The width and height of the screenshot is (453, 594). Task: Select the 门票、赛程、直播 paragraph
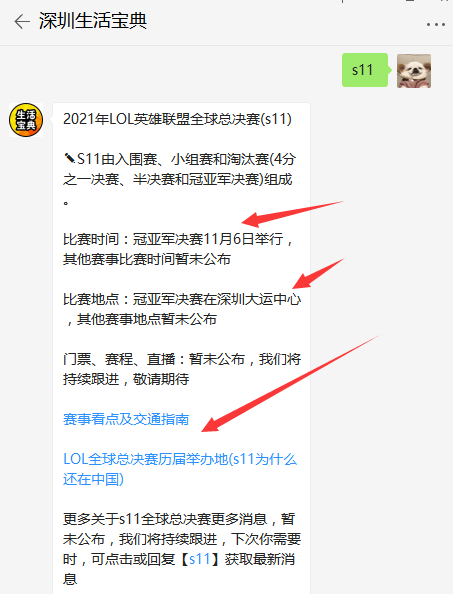182,369
